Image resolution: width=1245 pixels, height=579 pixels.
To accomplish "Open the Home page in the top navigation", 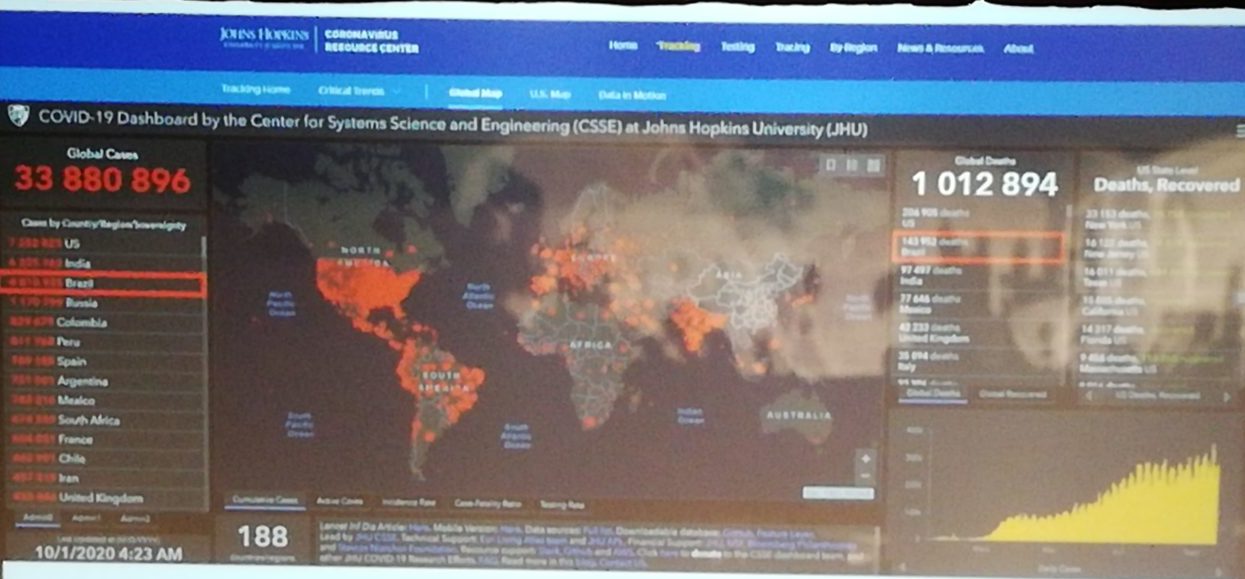I will [623, 47].
